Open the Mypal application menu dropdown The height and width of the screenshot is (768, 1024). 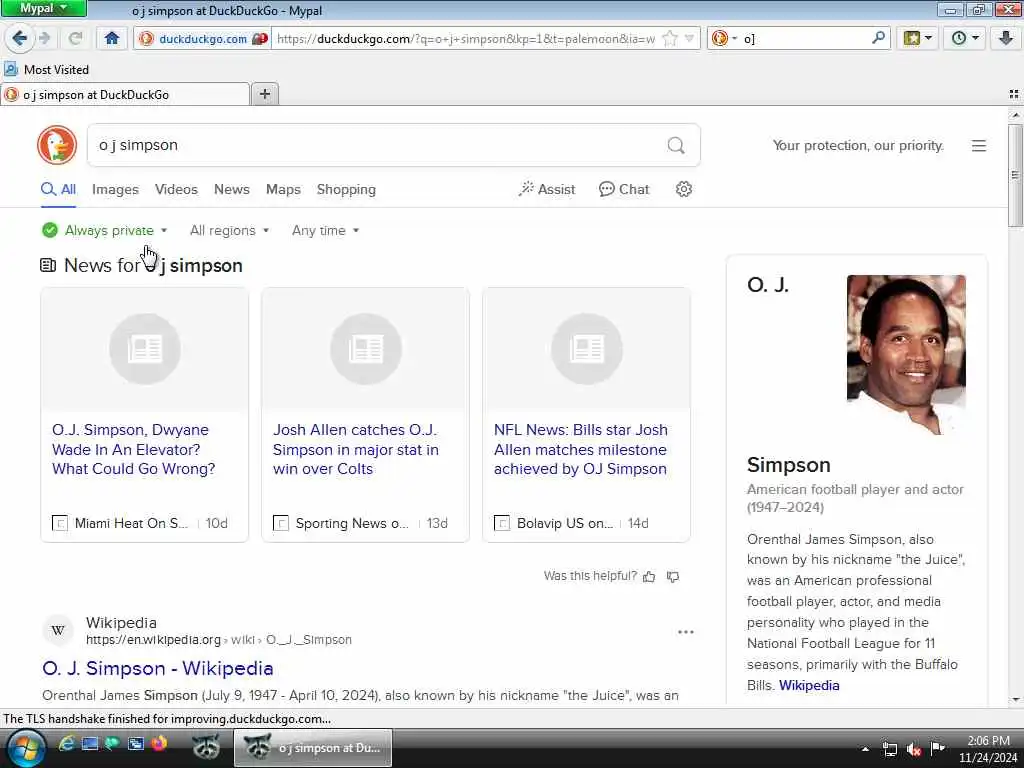[43, 8]
